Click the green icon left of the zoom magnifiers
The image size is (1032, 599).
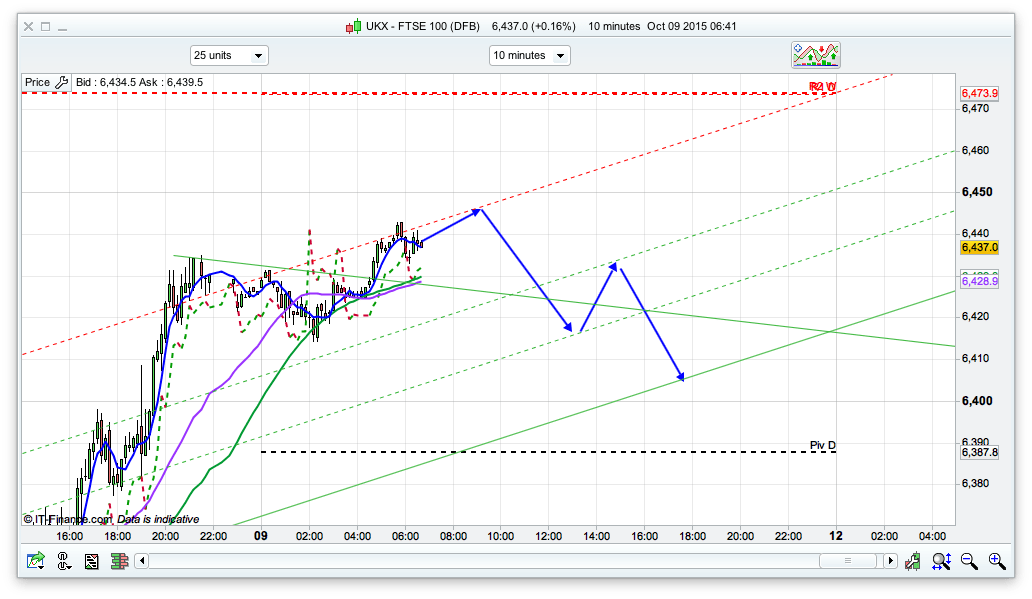(912, 561)
